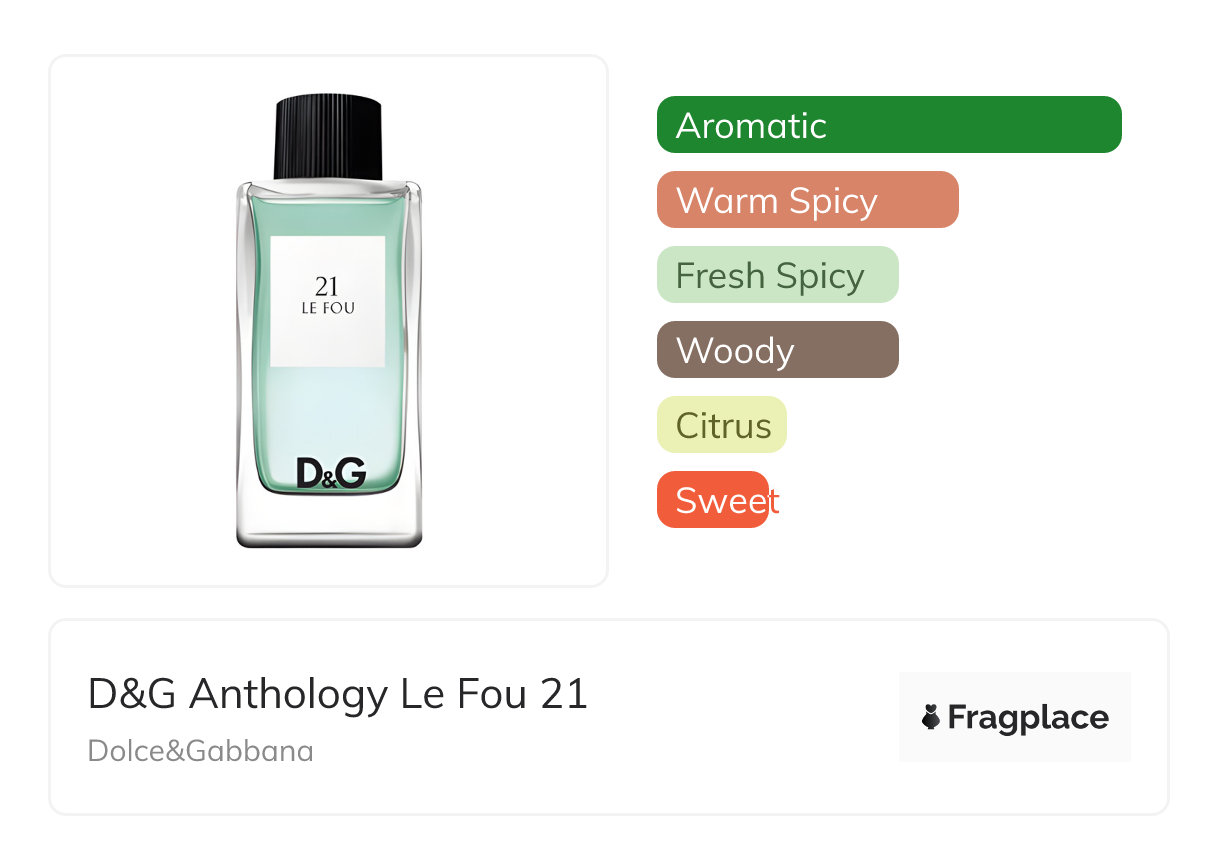Click the perfume bottle image
1218x864 pixels.
pyautogui.click(x=329, y=321)
